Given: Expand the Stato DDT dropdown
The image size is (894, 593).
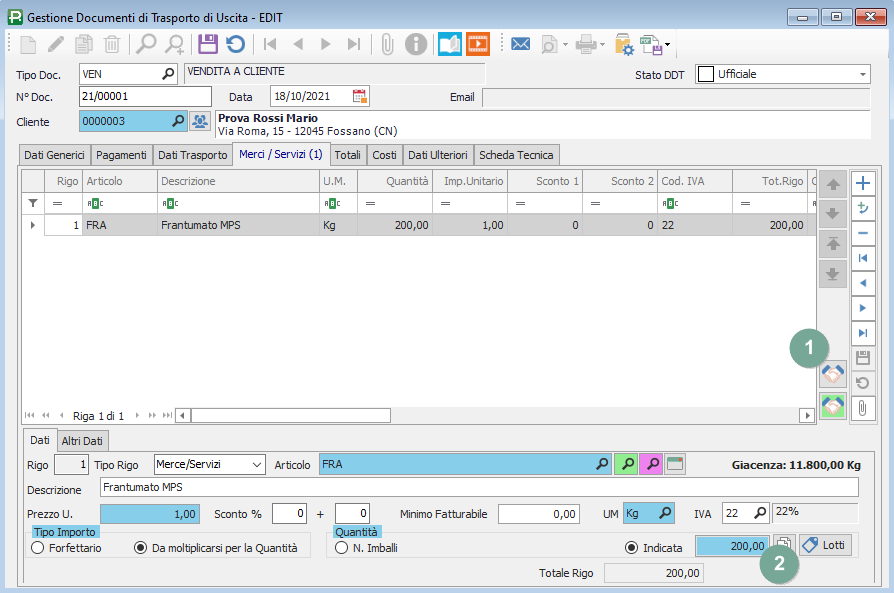Looking at the screenshot, I should pos(863,74).
